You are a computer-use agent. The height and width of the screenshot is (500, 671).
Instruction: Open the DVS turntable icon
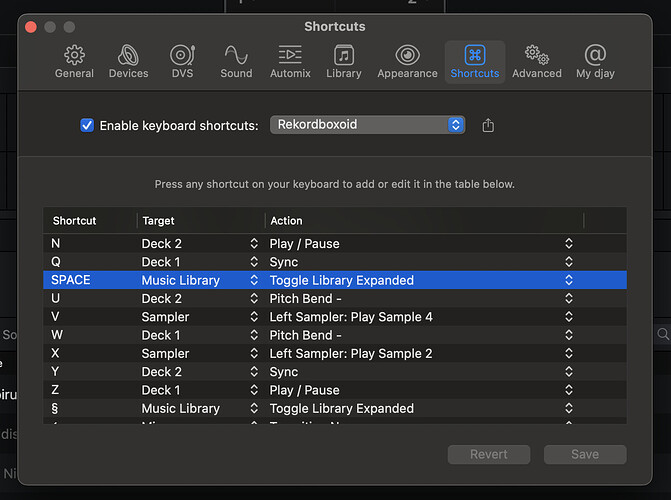point(182,55)
